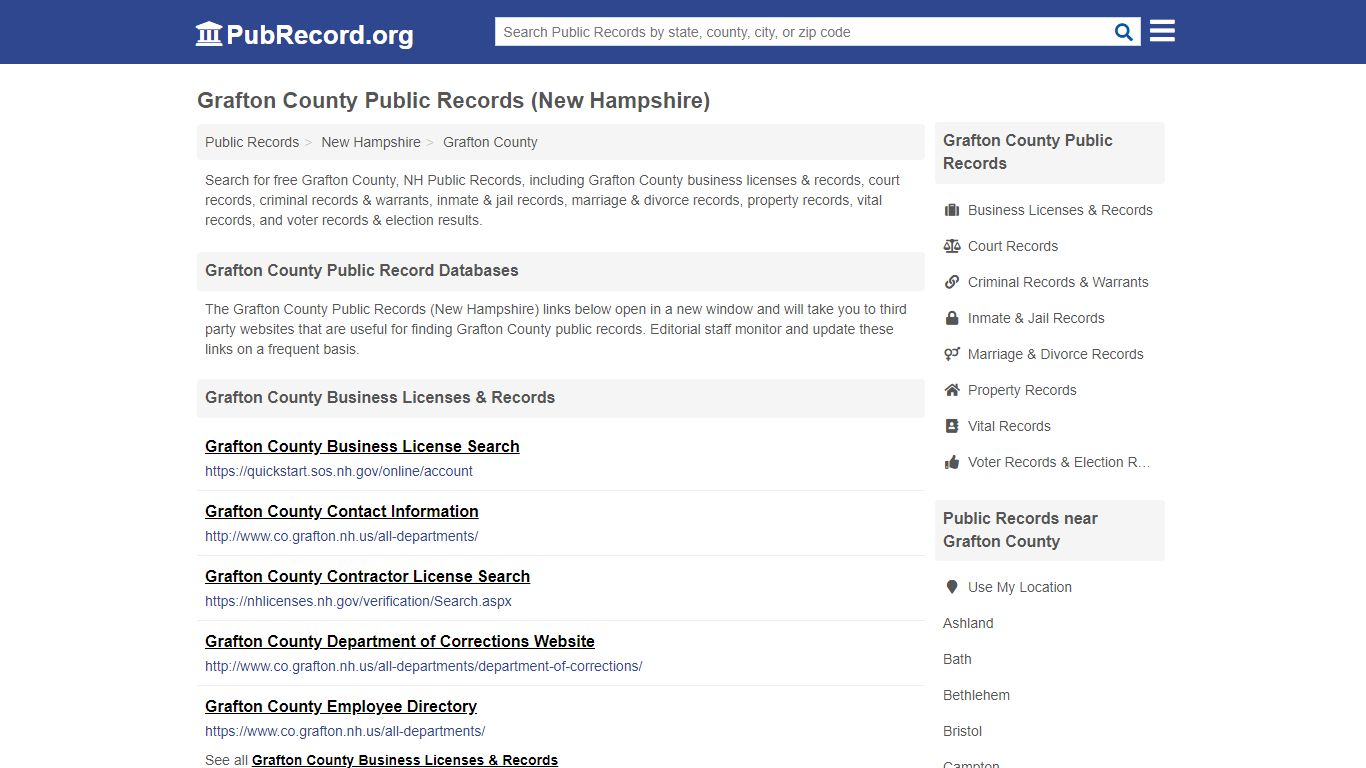
Task: Click the Grafton County Business Licenses & Records heading
Action: coord(380,397)
